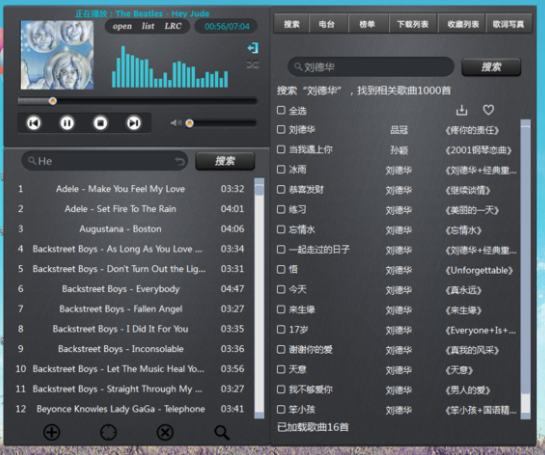
Task: Click the heart favorite icon
Action: tap(488, 110)
